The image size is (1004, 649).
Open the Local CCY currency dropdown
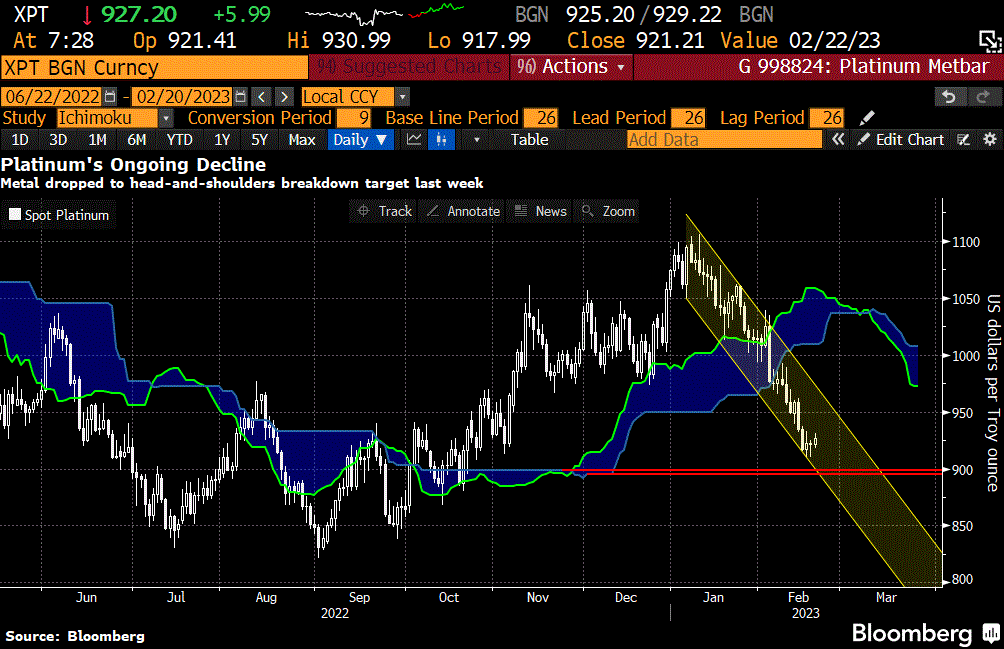click(x=402, y=97)
